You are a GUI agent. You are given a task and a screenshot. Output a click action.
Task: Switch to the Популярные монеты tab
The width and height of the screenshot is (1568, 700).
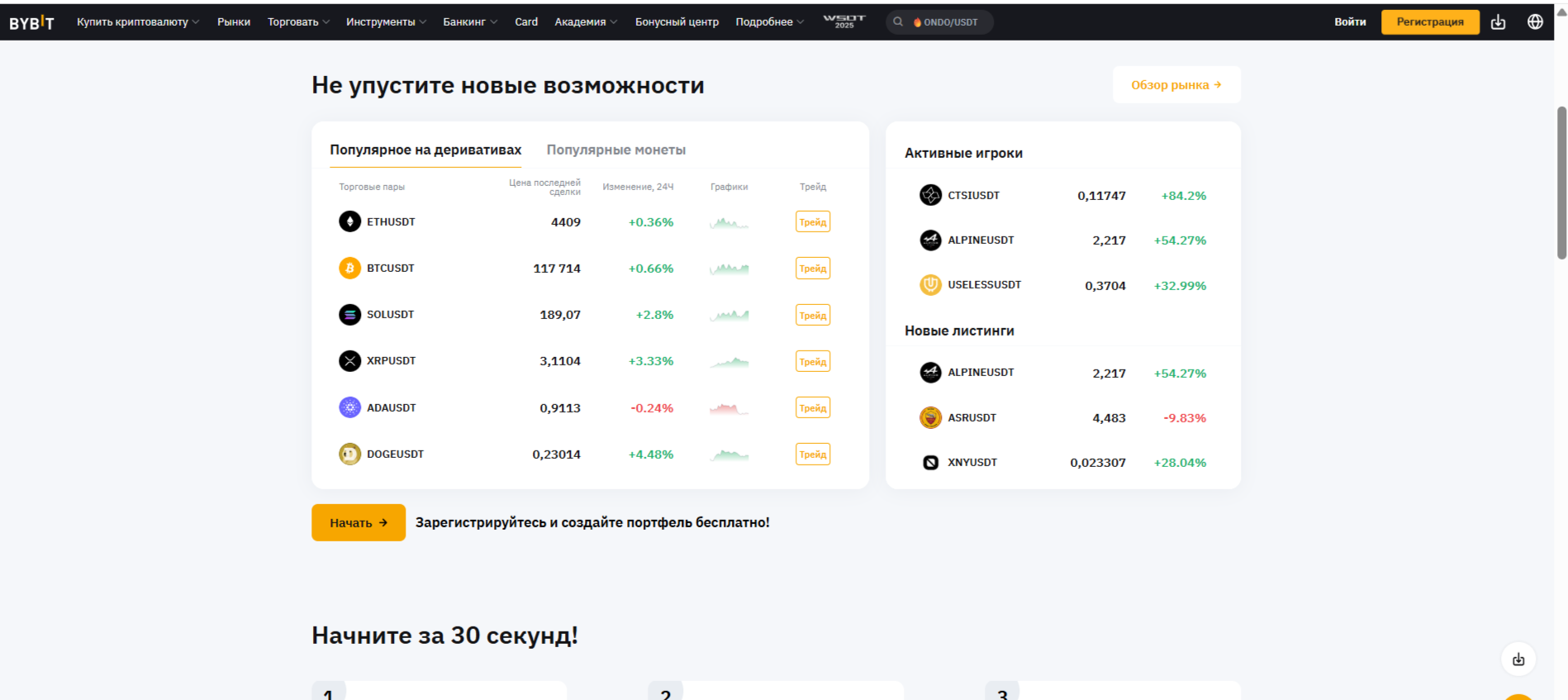pyautogui.click(x=616, y=150)
